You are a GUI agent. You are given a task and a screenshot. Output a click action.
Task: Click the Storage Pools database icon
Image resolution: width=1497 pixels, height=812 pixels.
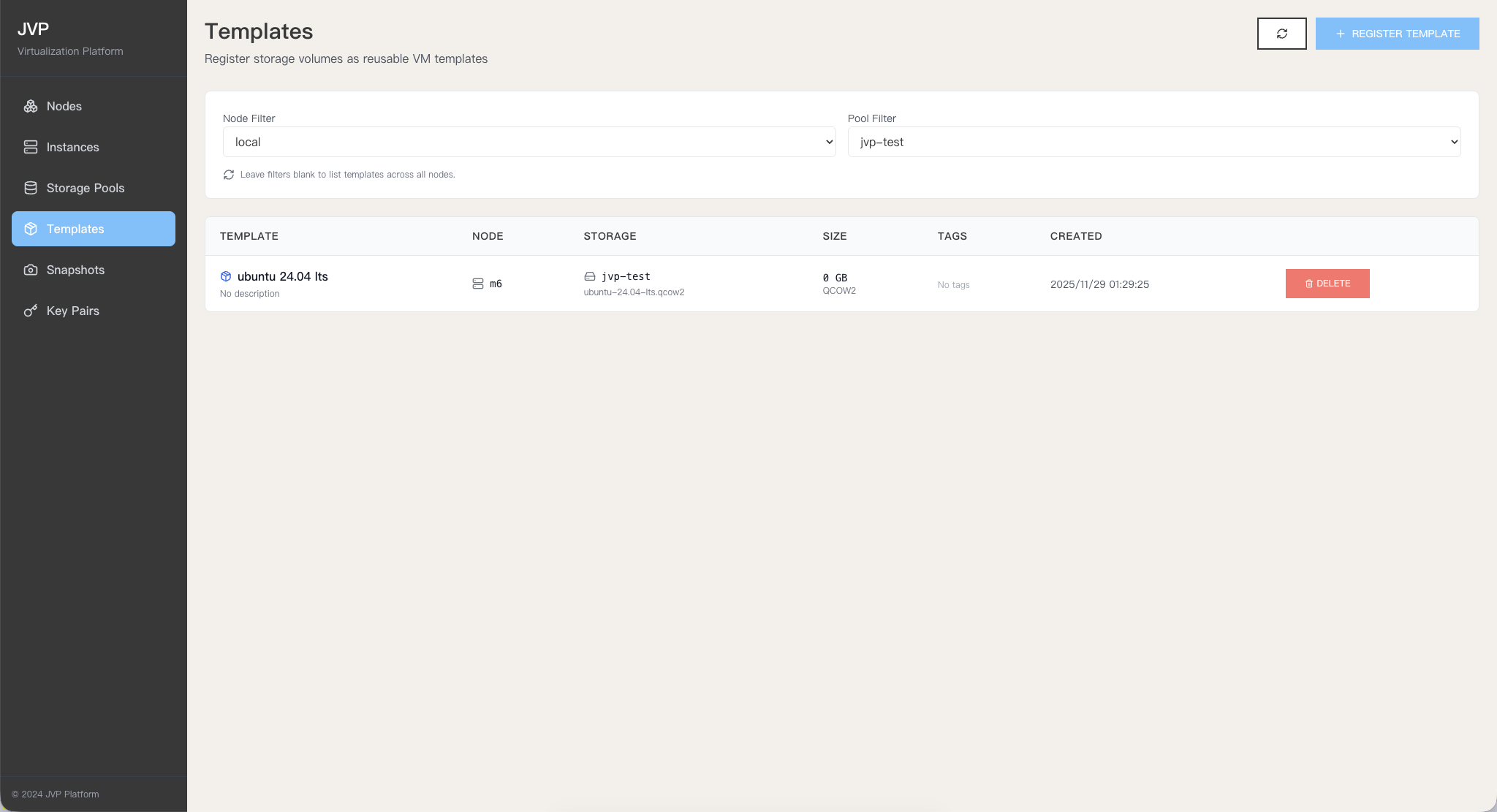[x=31, y=188]
